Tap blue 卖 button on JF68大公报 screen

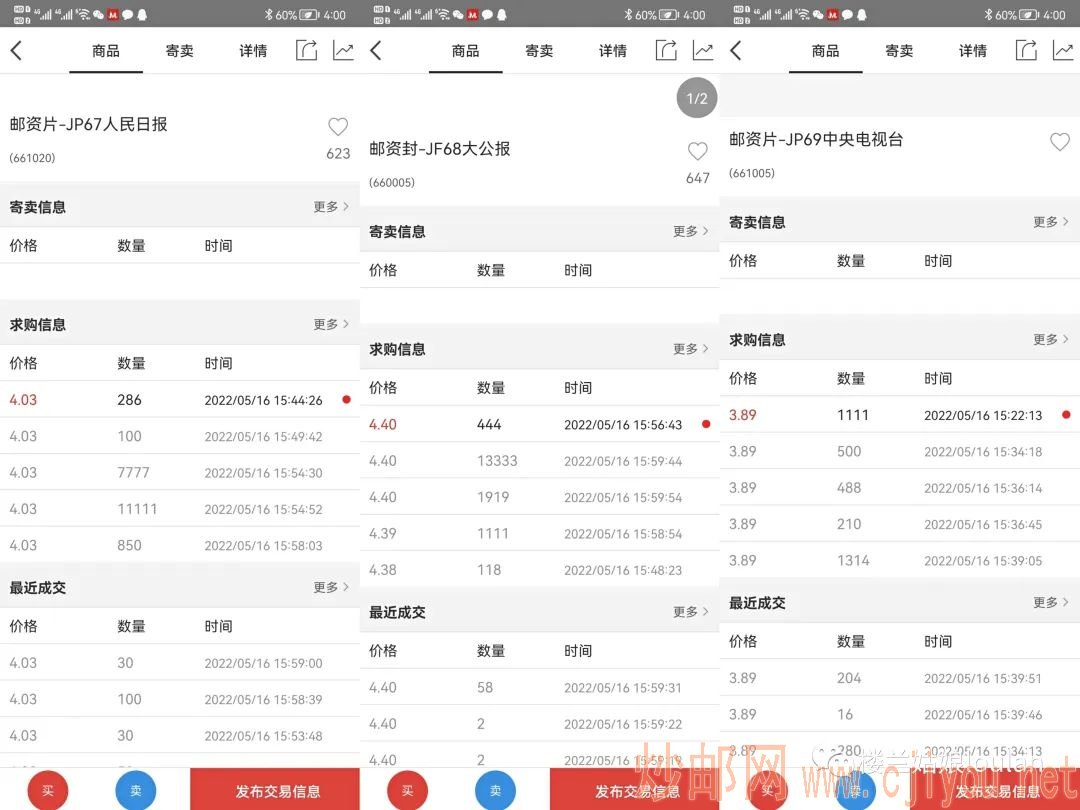tap(495, 790)
